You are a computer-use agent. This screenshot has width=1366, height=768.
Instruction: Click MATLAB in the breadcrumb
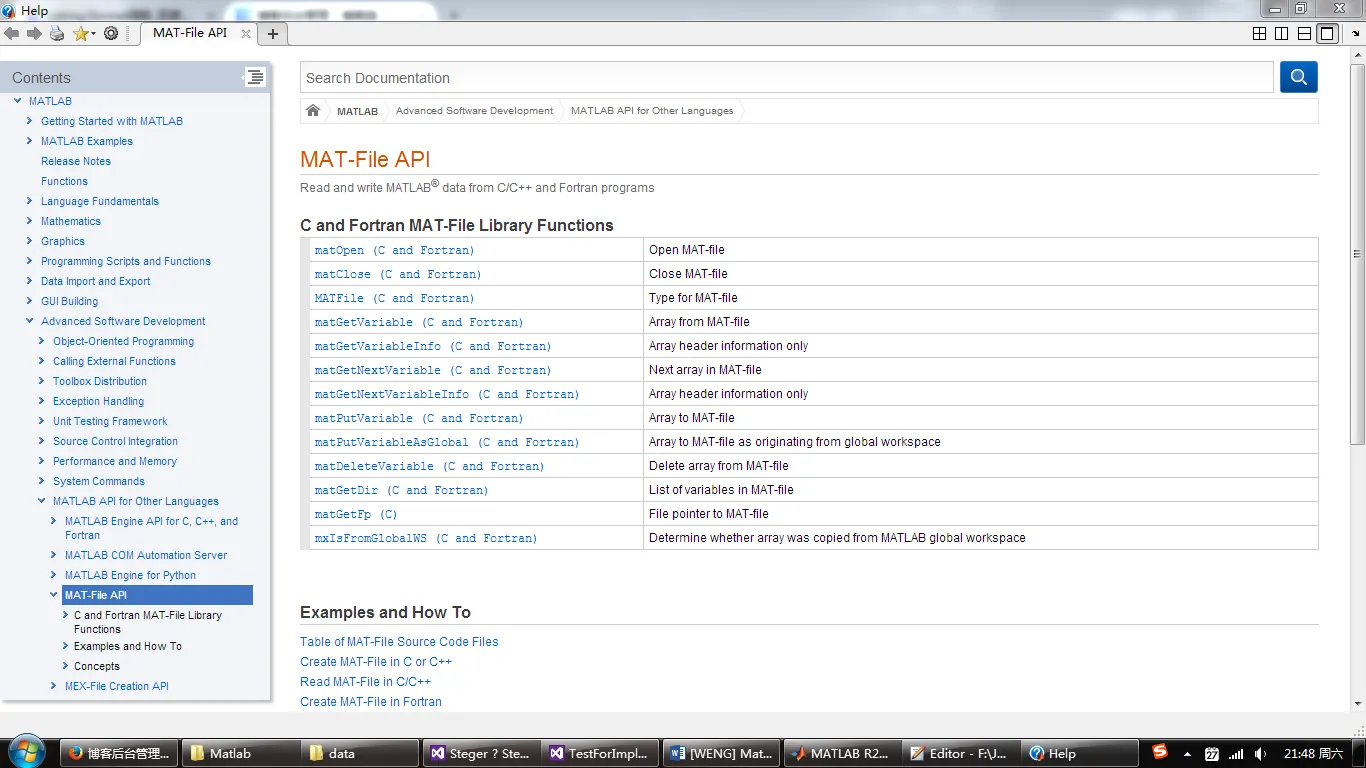(x=357, y=111)
